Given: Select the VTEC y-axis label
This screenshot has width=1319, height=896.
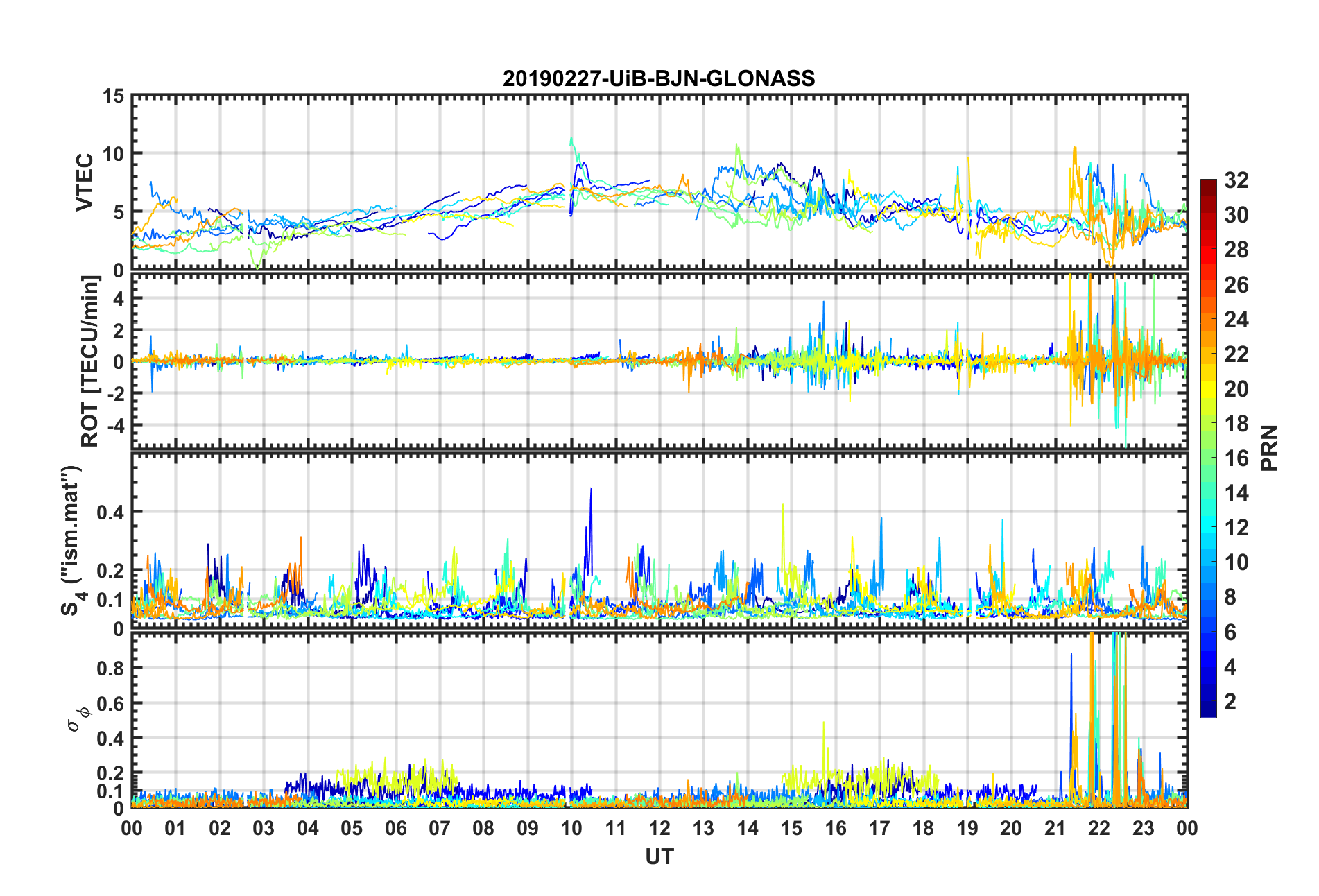Looking at the screenshot, I should (x=85, y=182).
